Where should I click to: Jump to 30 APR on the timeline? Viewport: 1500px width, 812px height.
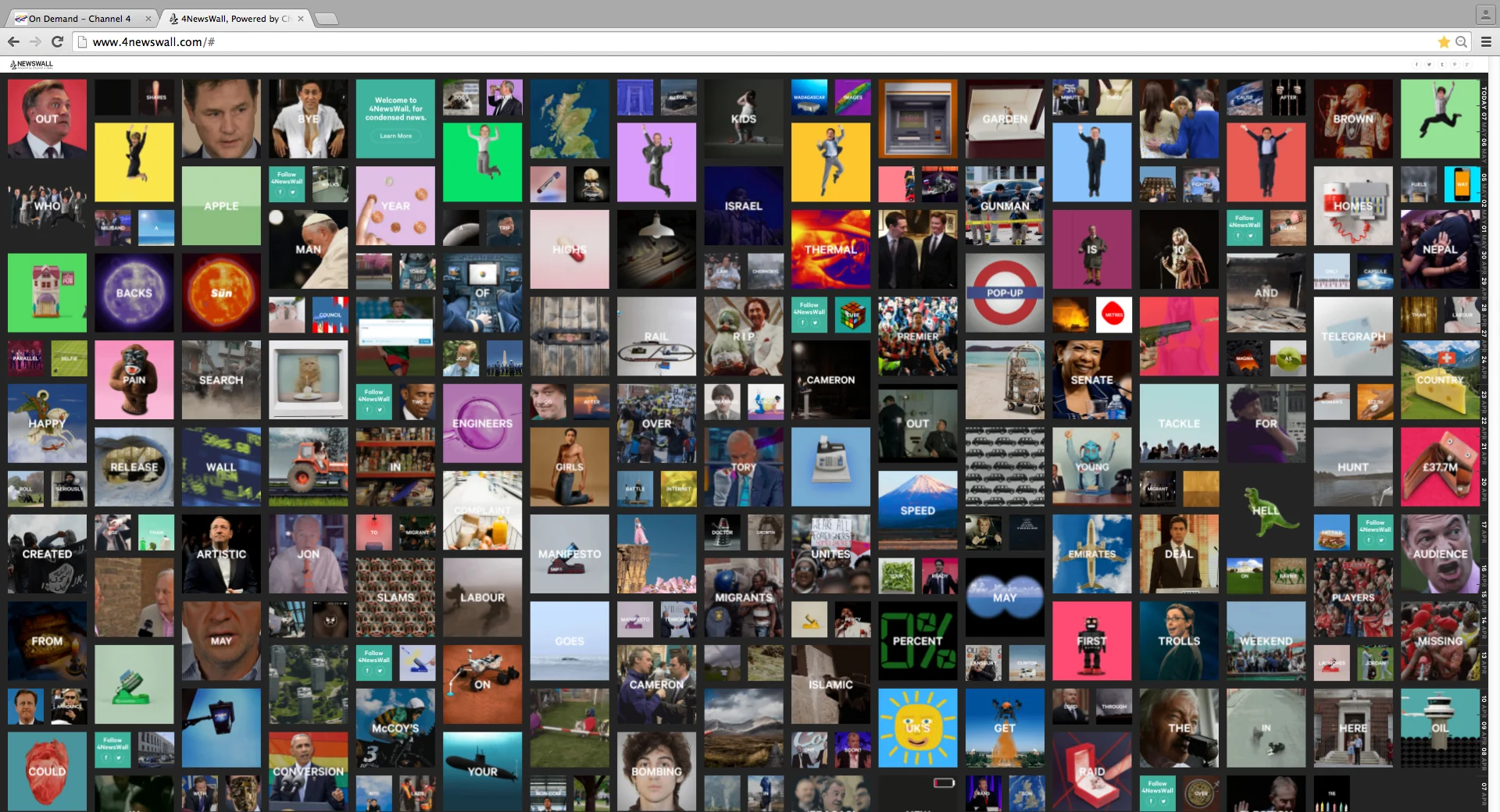pos(1484,262)
